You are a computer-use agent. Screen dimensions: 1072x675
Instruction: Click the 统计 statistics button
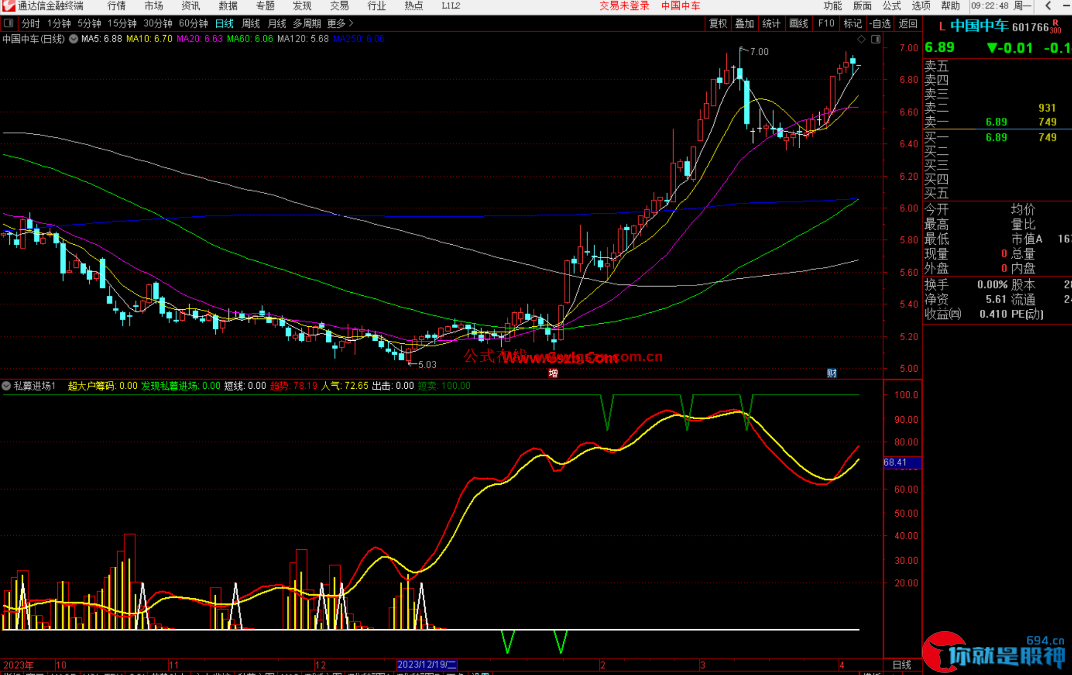(771, 23)
